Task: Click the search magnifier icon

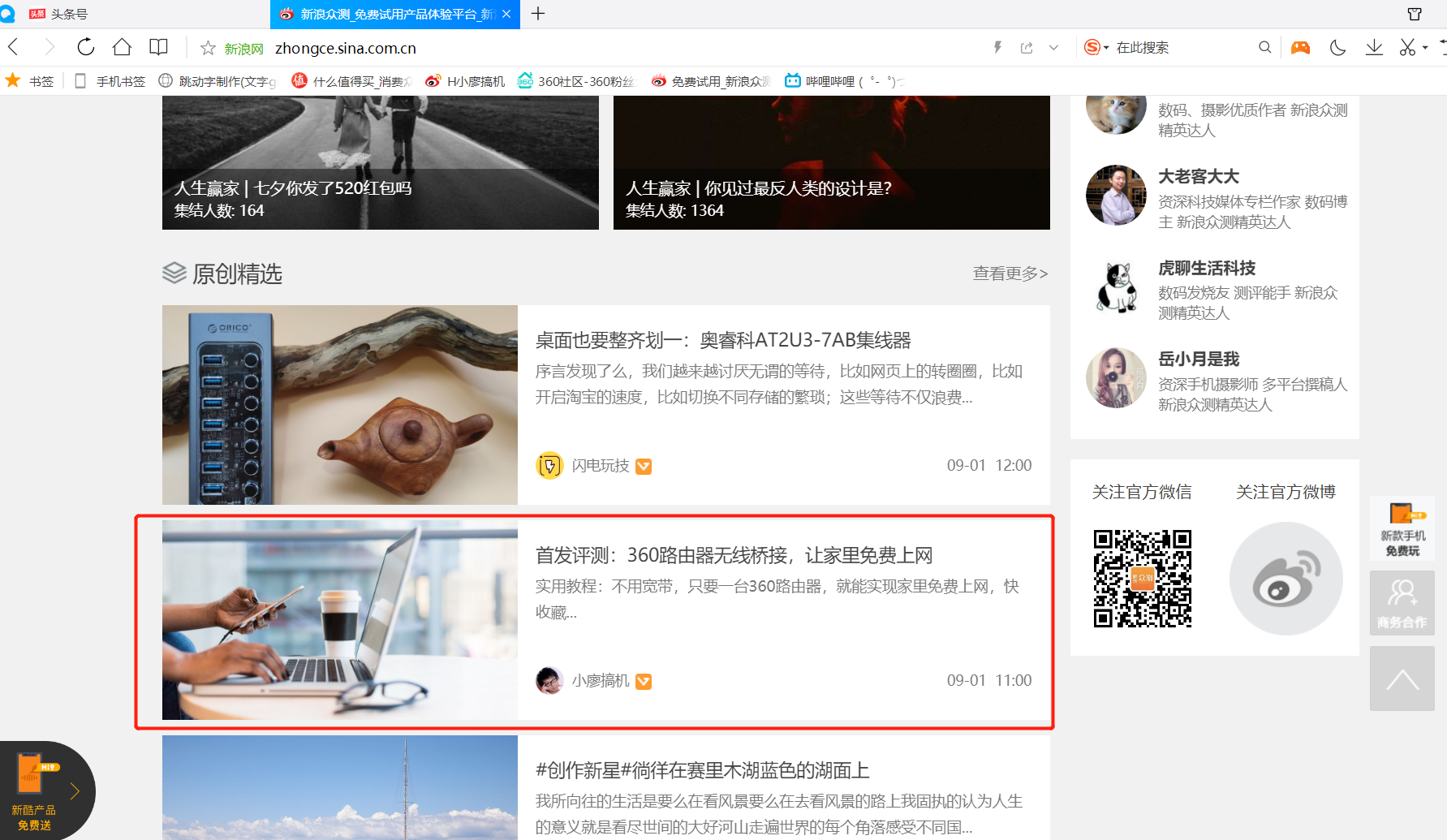Action: pyautogui.click(x=1264, y=48)
